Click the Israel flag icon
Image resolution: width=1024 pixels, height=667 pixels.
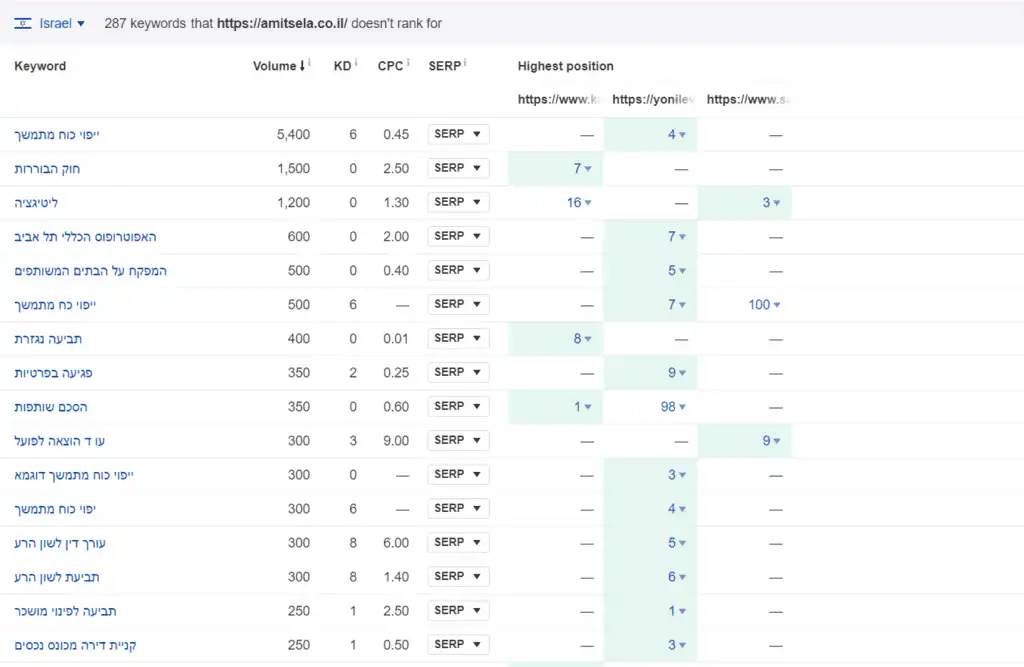coord(23,23)
